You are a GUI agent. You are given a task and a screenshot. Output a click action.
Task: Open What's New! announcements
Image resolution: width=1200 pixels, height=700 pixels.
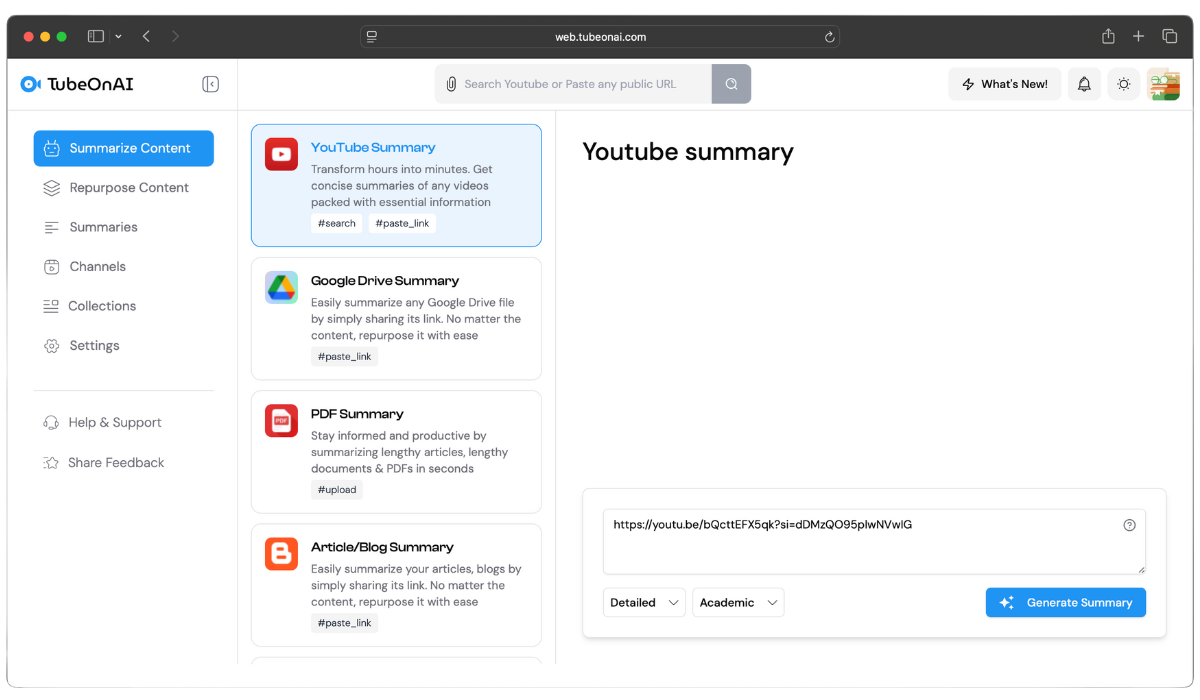[1005, 84]
